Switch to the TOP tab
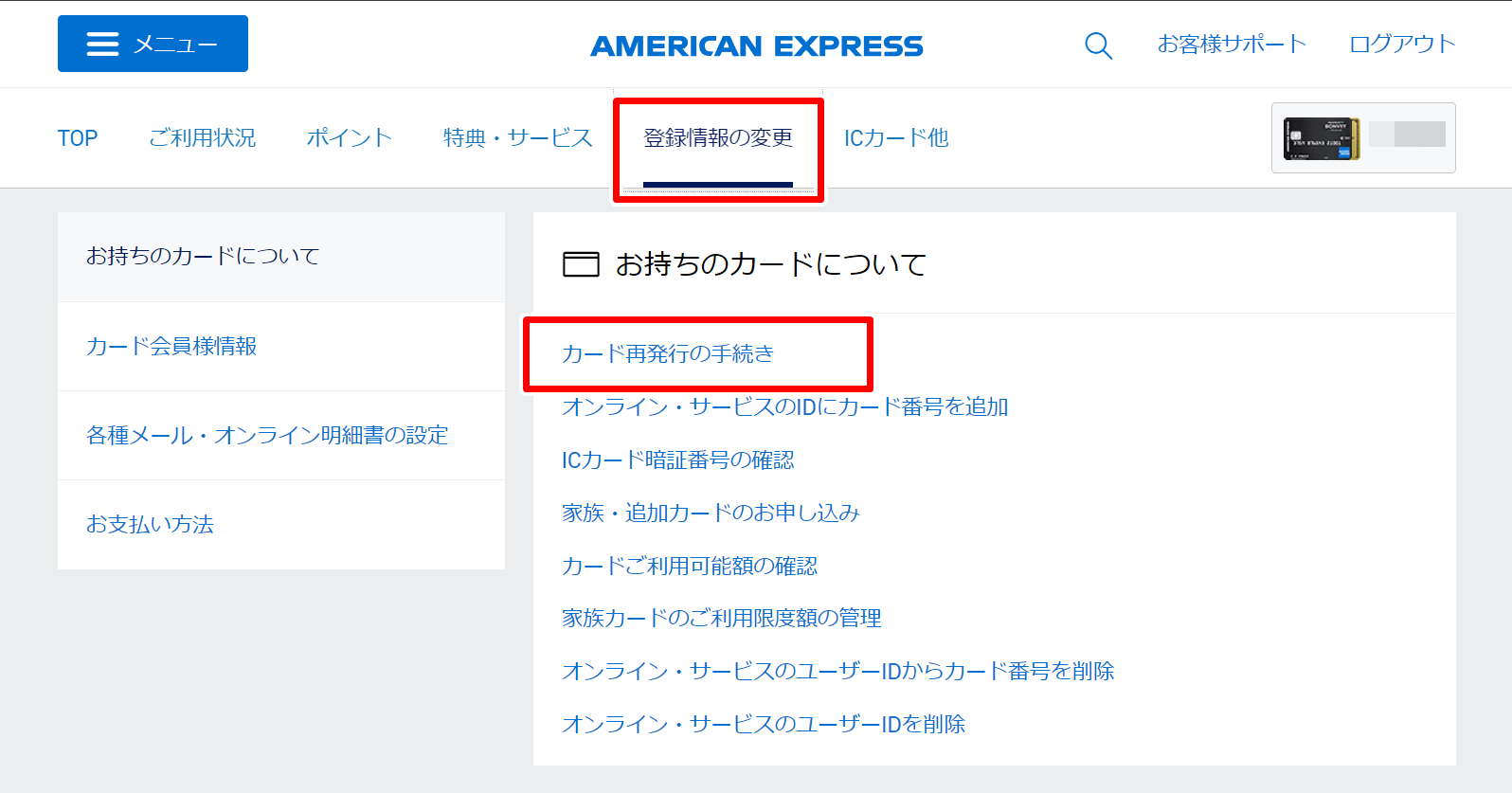The width and height of the screenshot is (1512, 793). pos(78,138)
